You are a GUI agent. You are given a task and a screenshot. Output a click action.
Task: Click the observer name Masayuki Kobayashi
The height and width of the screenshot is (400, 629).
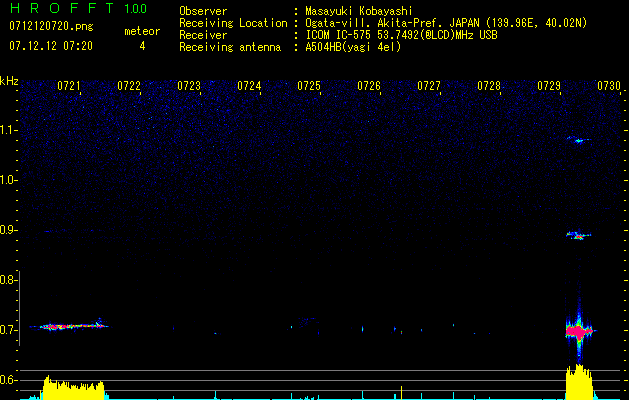[x=359, y=11]
